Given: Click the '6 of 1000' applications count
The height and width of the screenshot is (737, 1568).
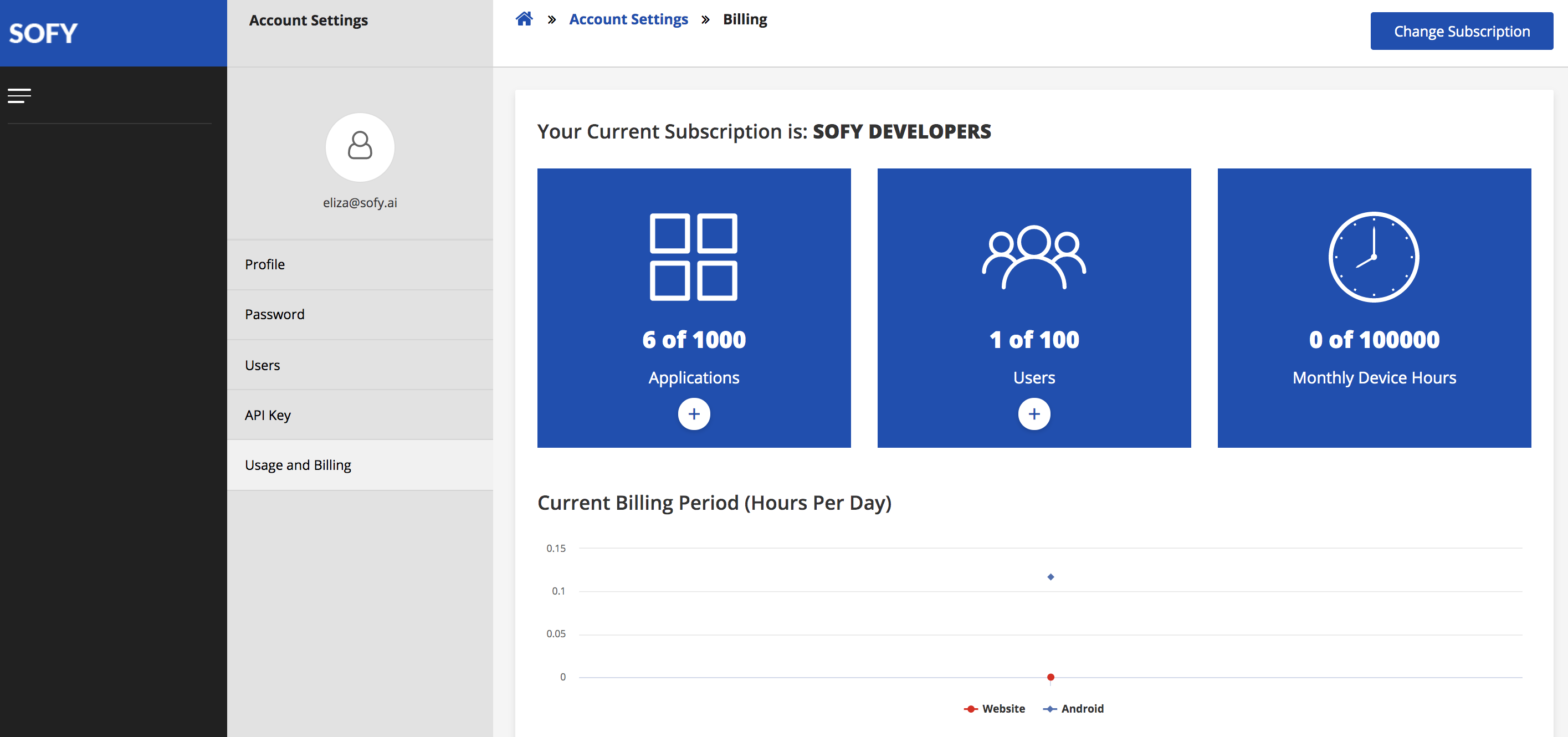Looking at the screenshot, I should [x=694, y=340].
